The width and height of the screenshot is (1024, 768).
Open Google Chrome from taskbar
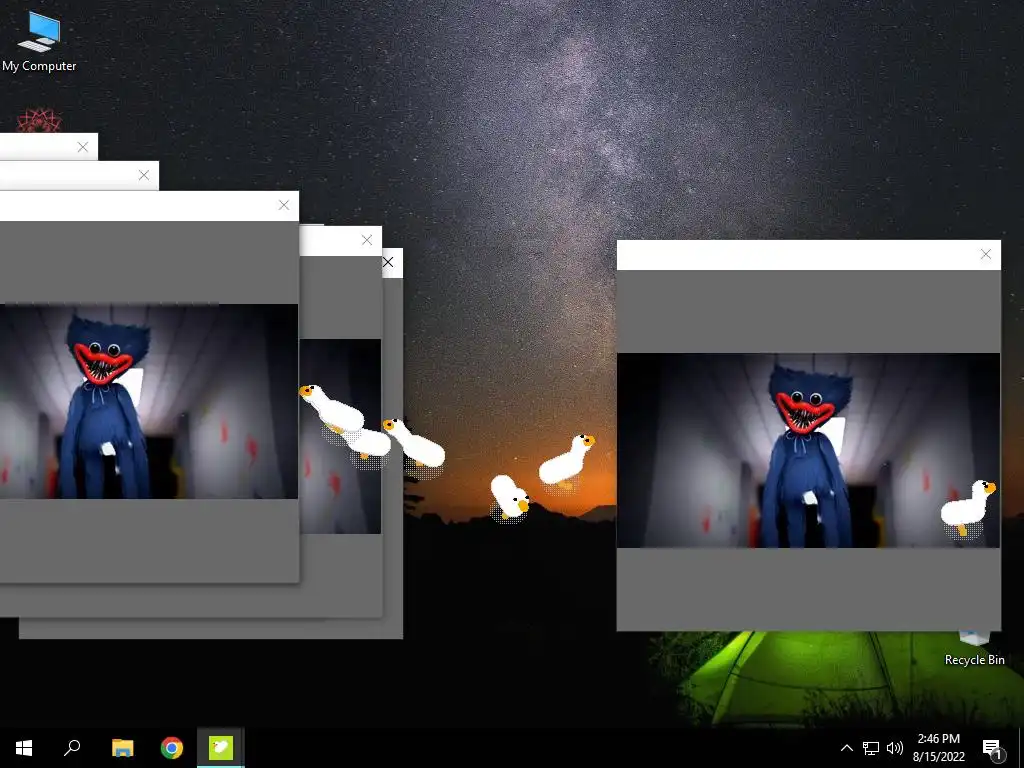172,748
